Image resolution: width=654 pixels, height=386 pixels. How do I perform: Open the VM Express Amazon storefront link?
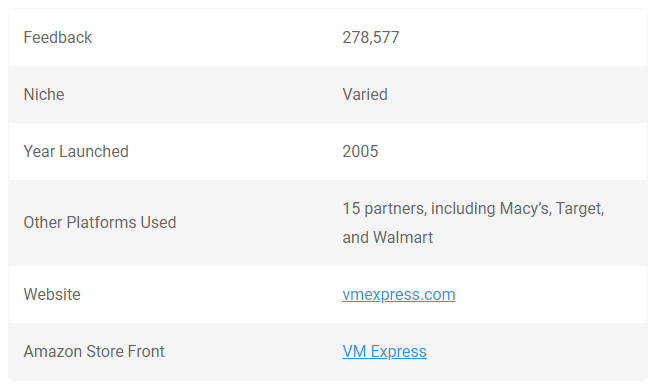384,351
